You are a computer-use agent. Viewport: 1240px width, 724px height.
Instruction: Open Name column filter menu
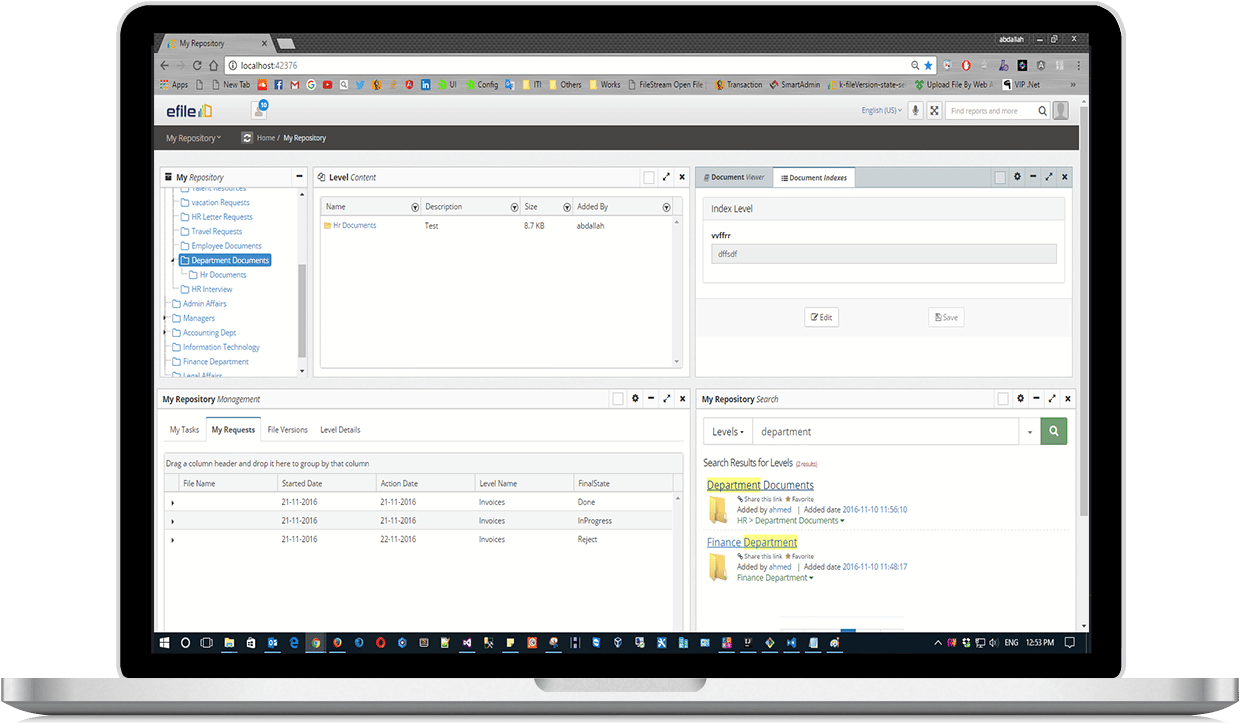(415, 207)
